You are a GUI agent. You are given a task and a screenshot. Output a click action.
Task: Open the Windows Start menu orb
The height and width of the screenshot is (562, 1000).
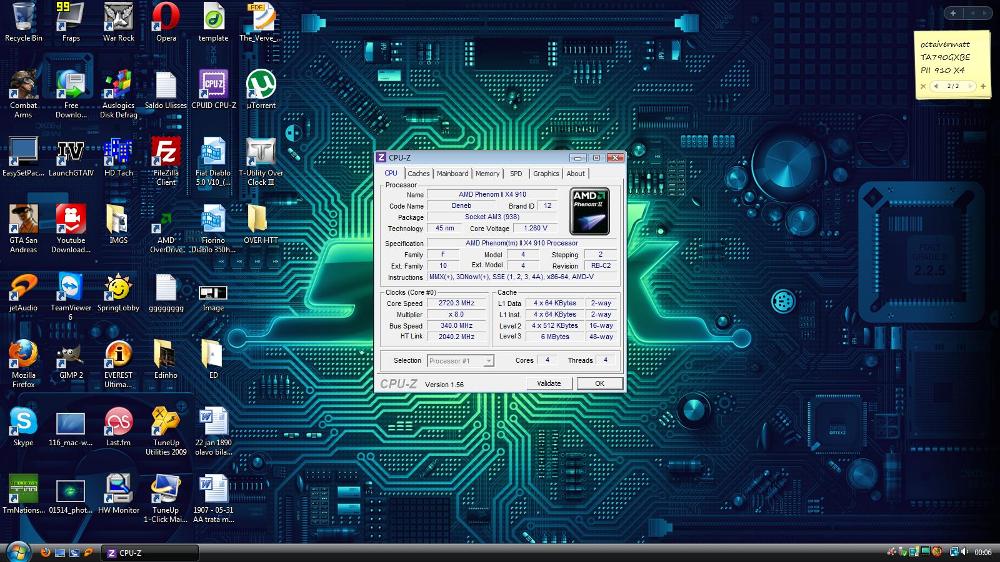[18, 552]
